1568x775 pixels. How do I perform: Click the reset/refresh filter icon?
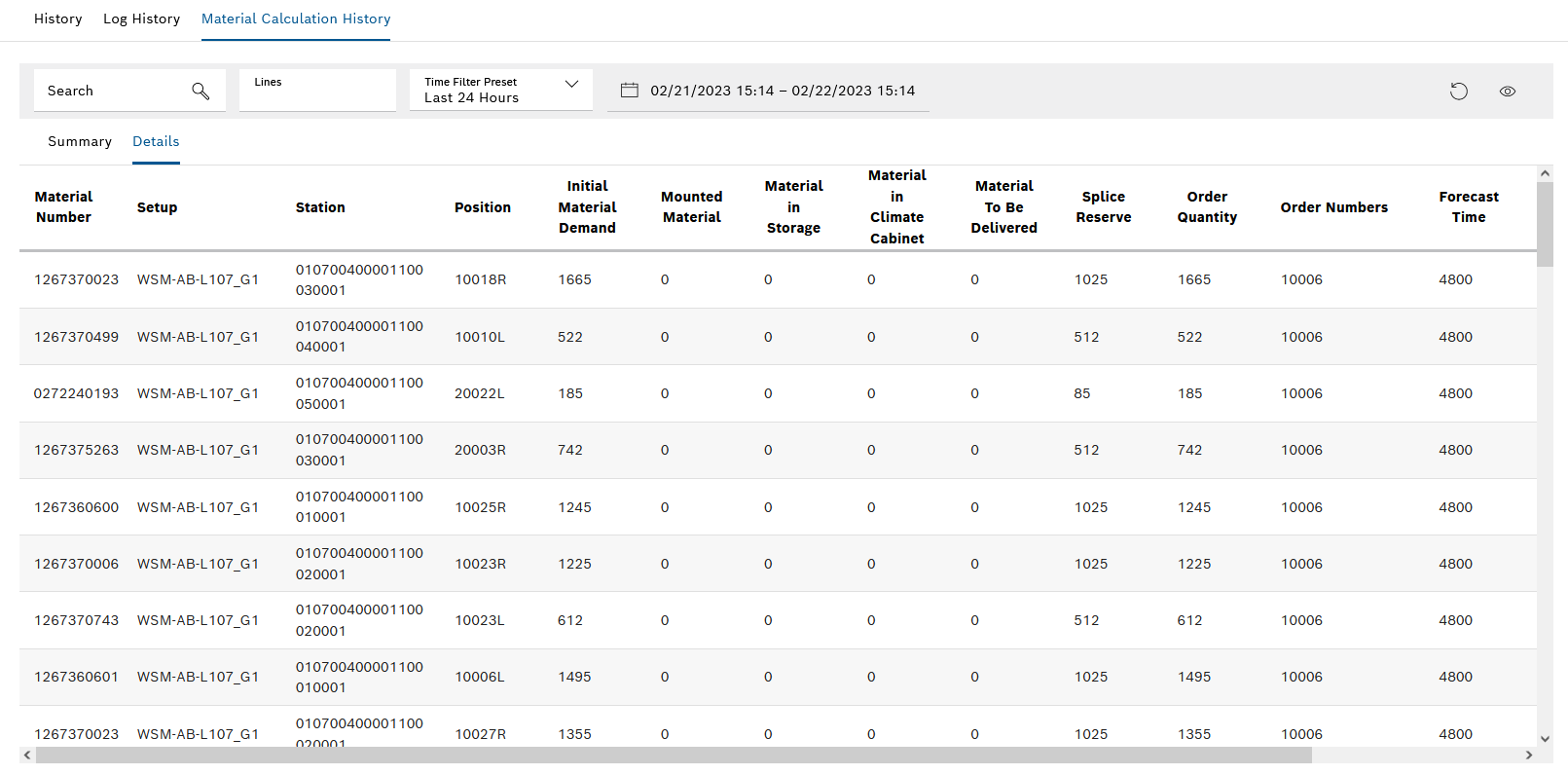point(1458,91)
